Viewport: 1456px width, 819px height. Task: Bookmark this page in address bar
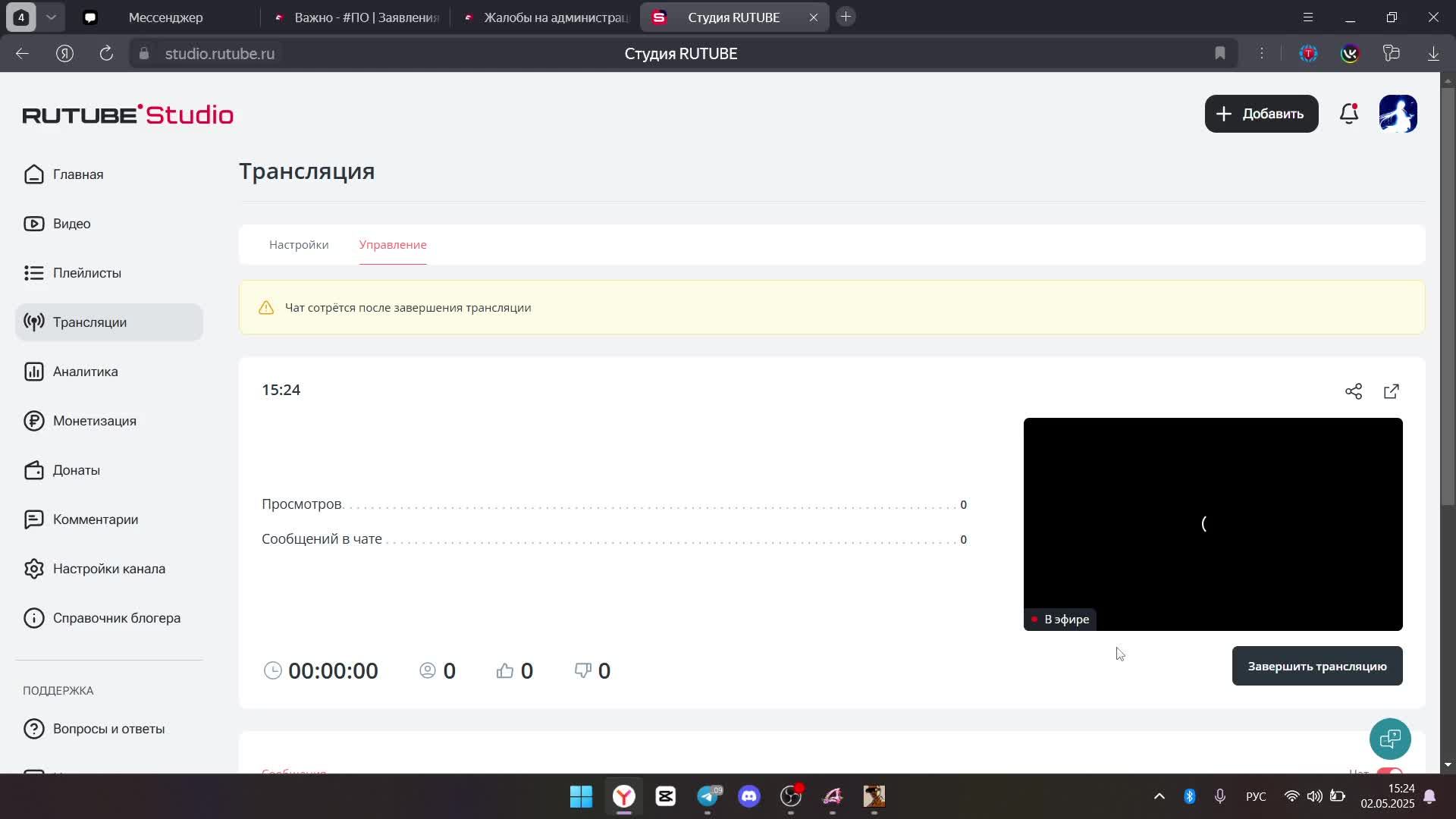[x=1219, y=53]
